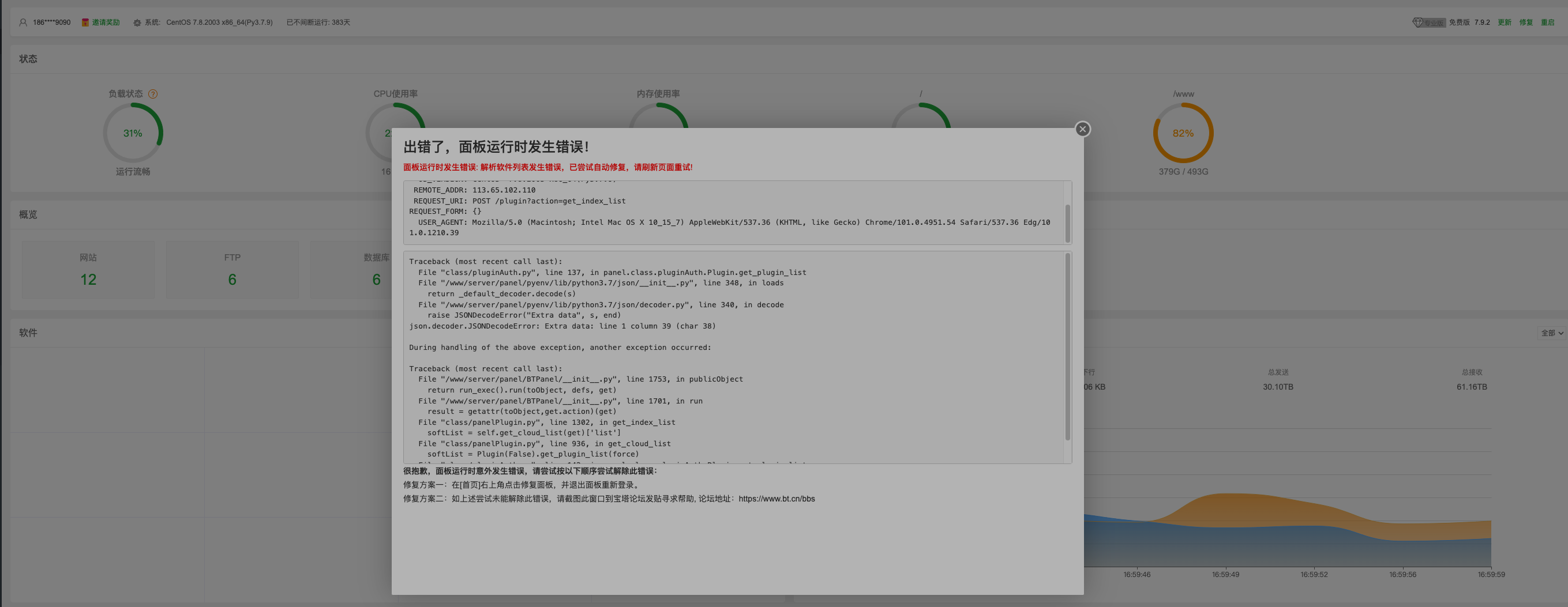Click the red error message line
The height and width of the screenshot is (607, 1568).
pos(547,167)
